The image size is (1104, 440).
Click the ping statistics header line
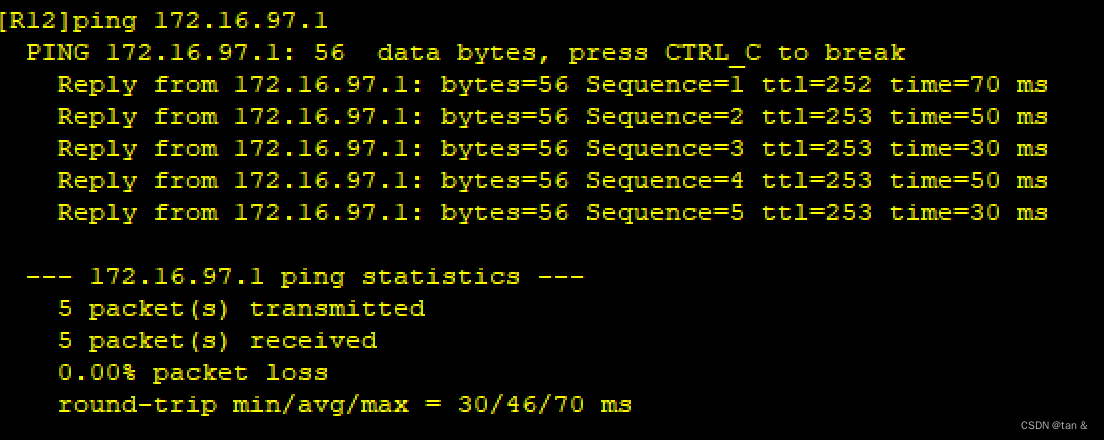[305, 277]
